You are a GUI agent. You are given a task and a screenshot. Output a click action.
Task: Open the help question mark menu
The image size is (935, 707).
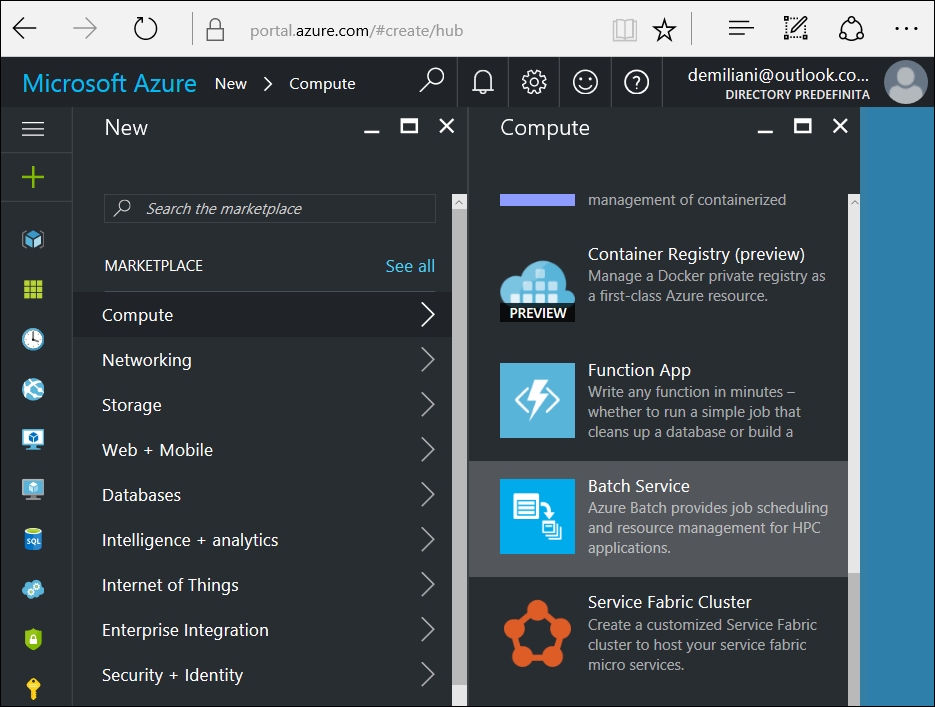pyautogui.click(x=636, y=82)
